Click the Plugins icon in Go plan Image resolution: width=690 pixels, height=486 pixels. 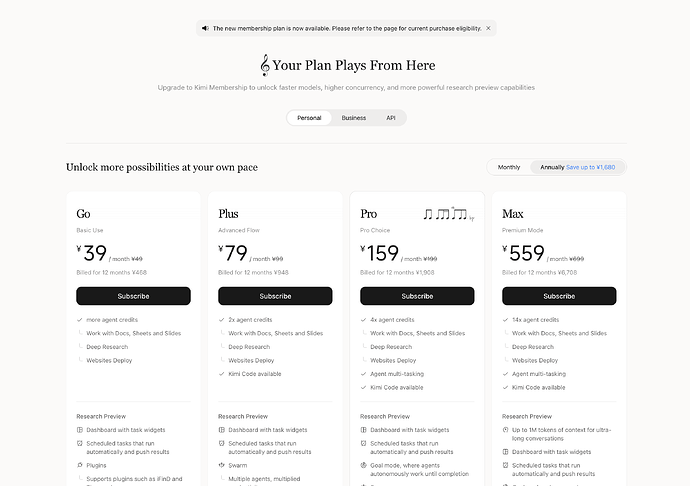point(80,465)
